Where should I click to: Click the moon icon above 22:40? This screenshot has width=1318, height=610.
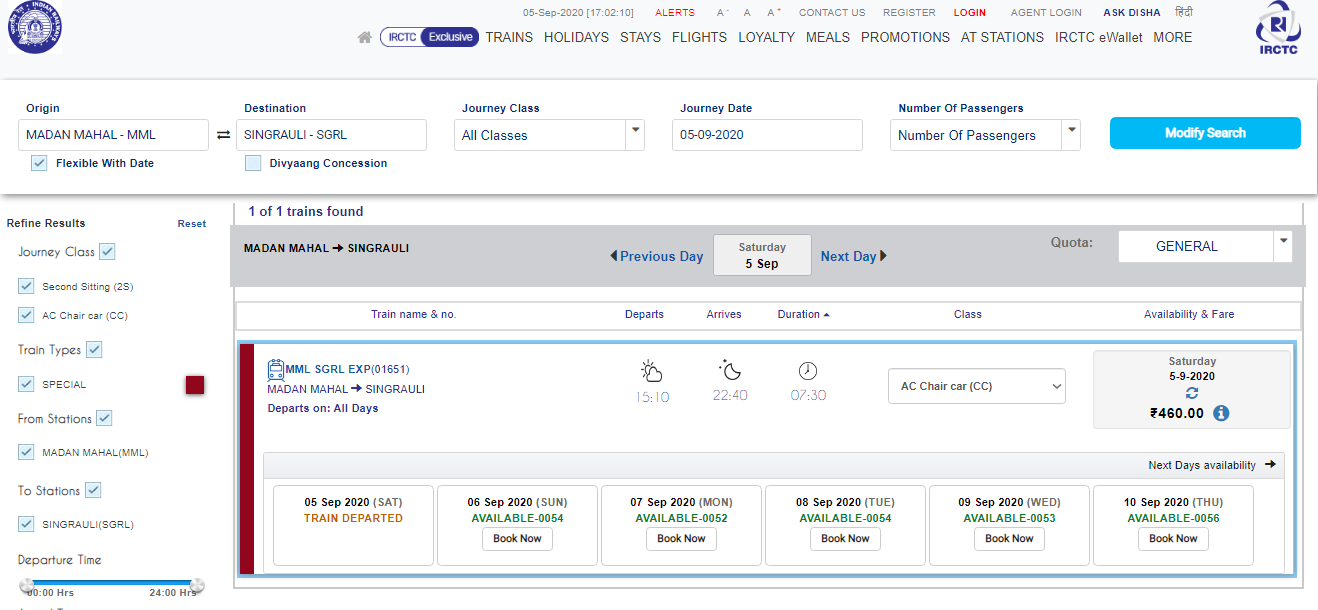(x=730, y=371)
